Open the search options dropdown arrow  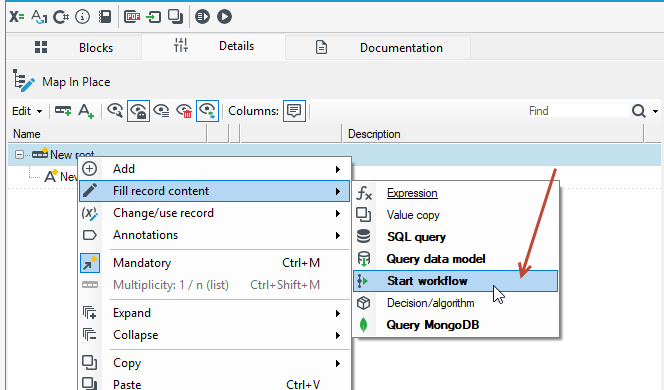[x=655, y=111]
